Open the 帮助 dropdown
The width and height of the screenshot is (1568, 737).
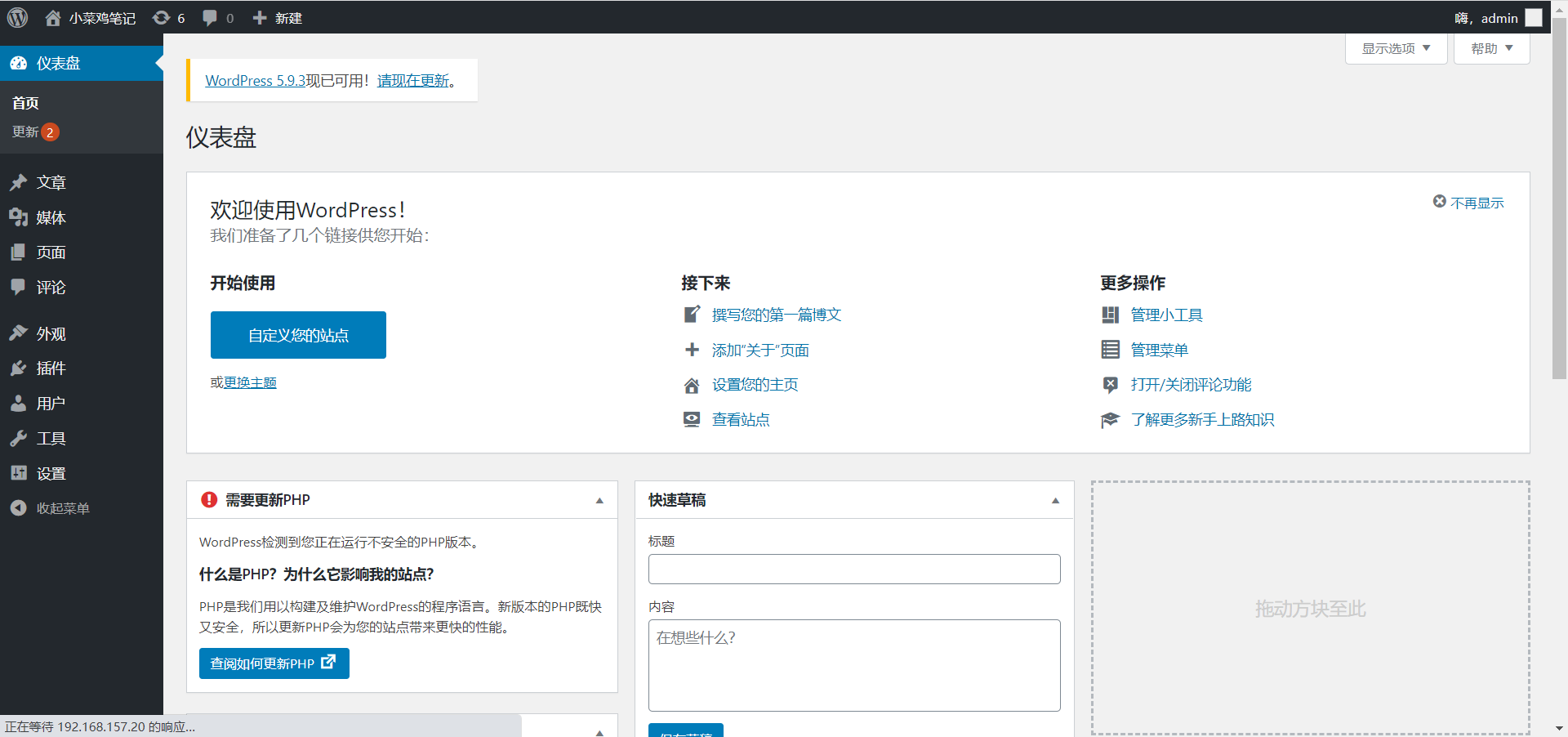pyautogui.click(x=1492, y=48)
